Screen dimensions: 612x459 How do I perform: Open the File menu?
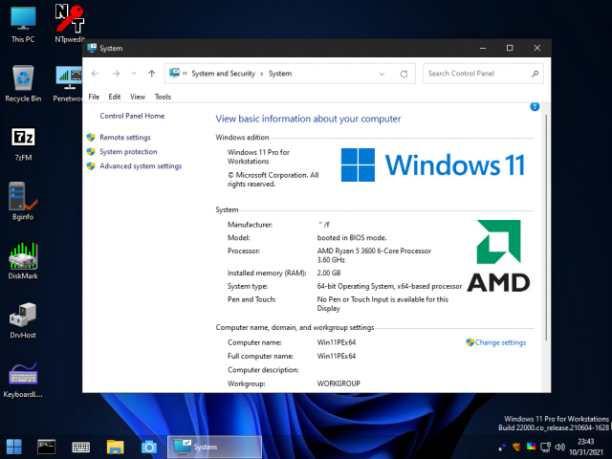tap(94, 97)
